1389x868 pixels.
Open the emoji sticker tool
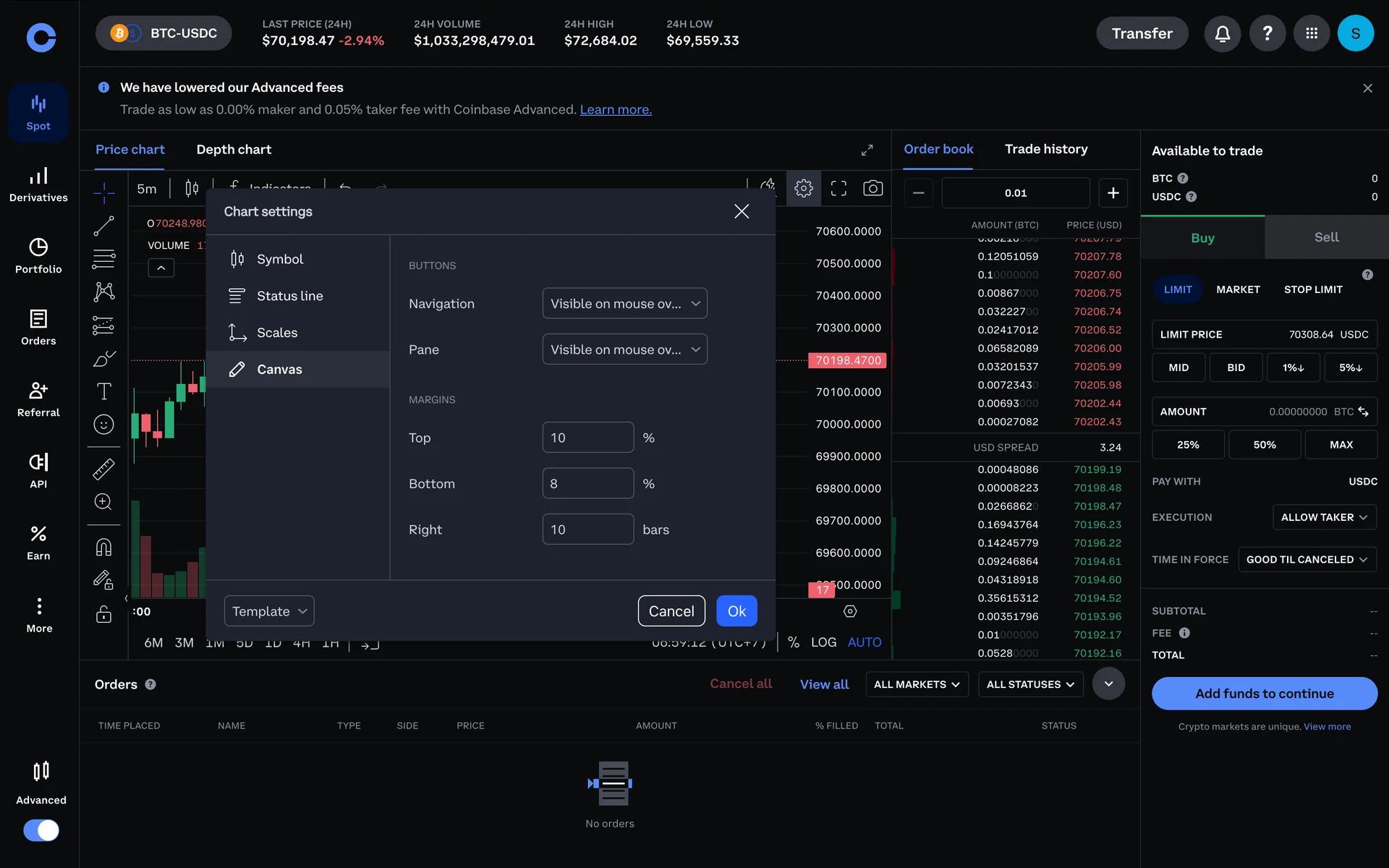[103, 425]
